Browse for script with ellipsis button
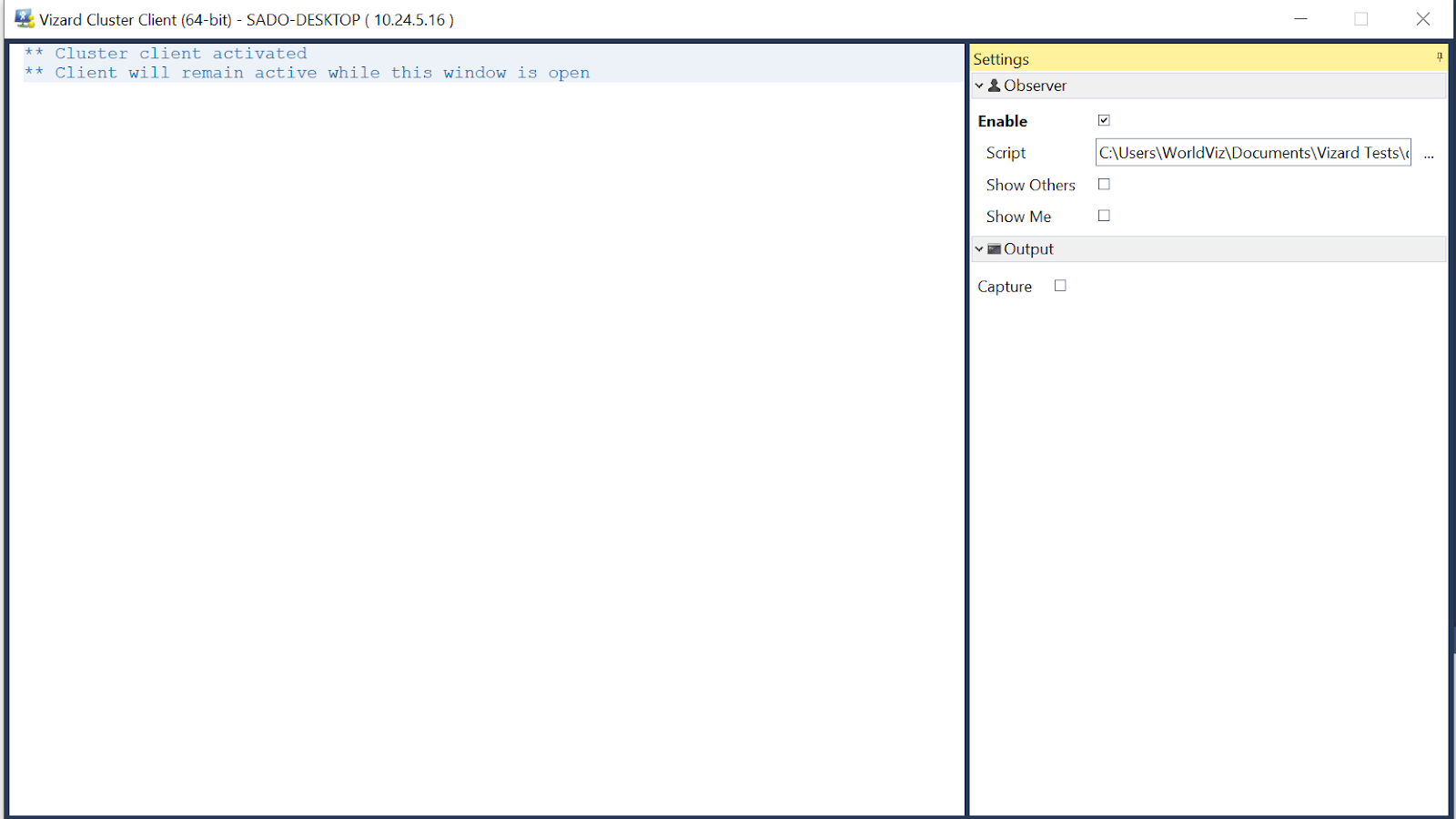 pos(1429,155)
